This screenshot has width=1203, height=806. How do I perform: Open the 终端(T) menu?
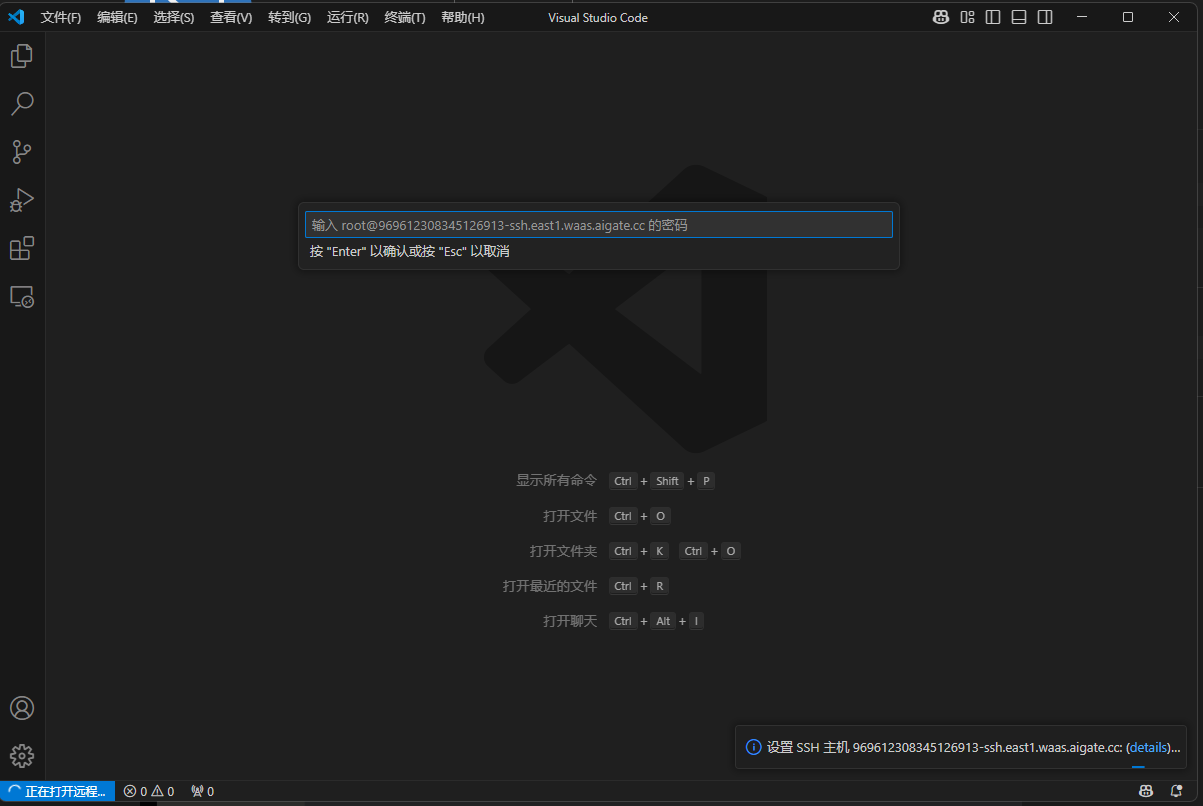click(404, 18)
